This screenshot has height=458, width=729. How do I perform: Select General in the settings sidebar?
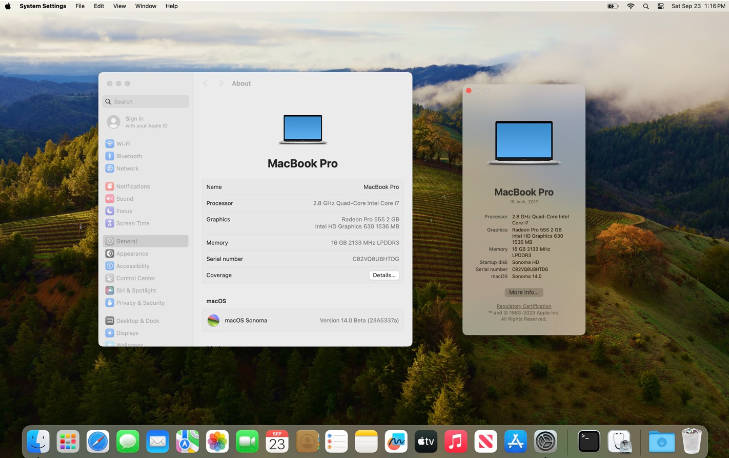click(x=146, y=241)
